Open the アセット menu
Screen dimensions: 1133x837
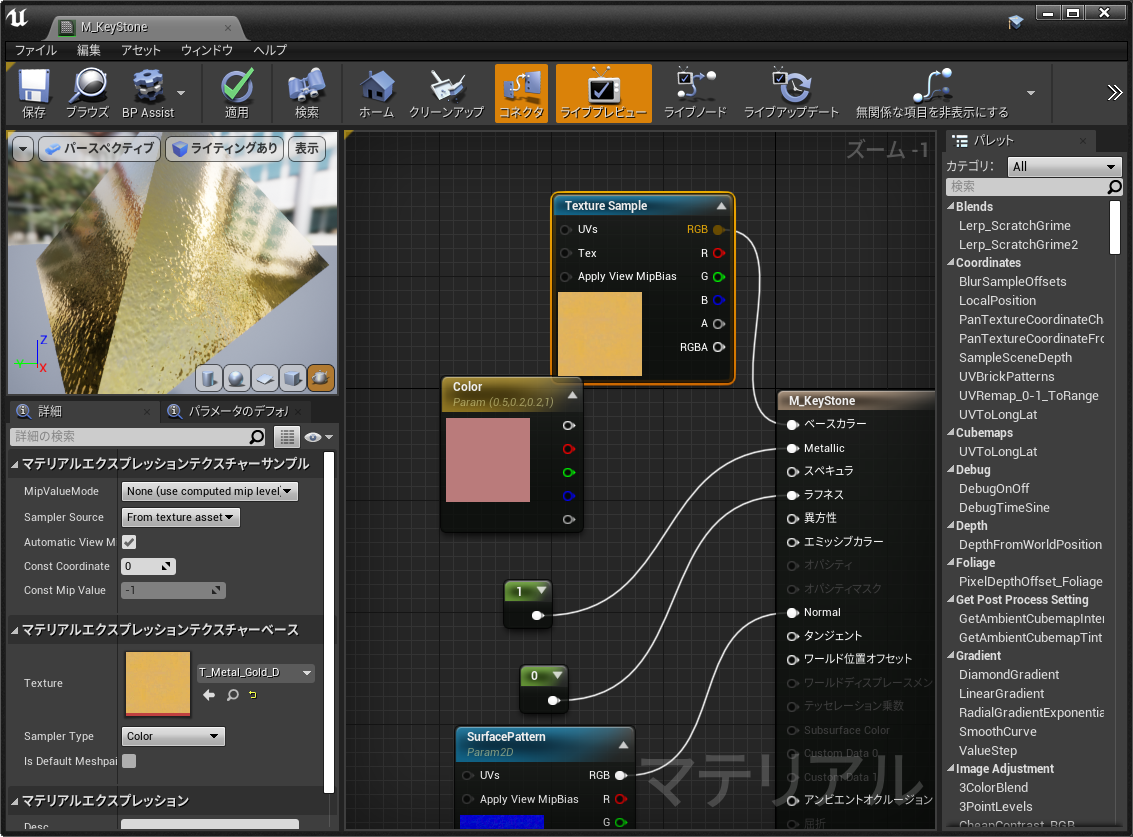141,50
